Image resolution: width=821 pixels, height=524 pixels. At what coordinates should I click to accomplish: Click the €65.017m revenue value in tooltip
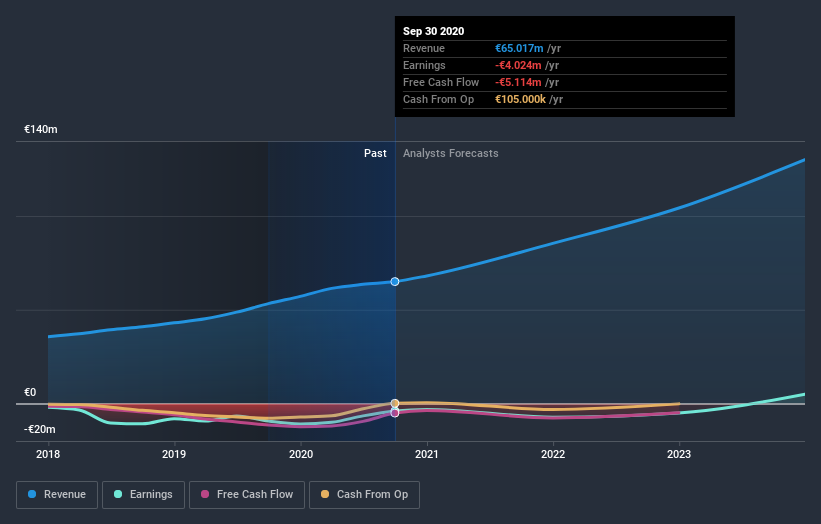519,48
